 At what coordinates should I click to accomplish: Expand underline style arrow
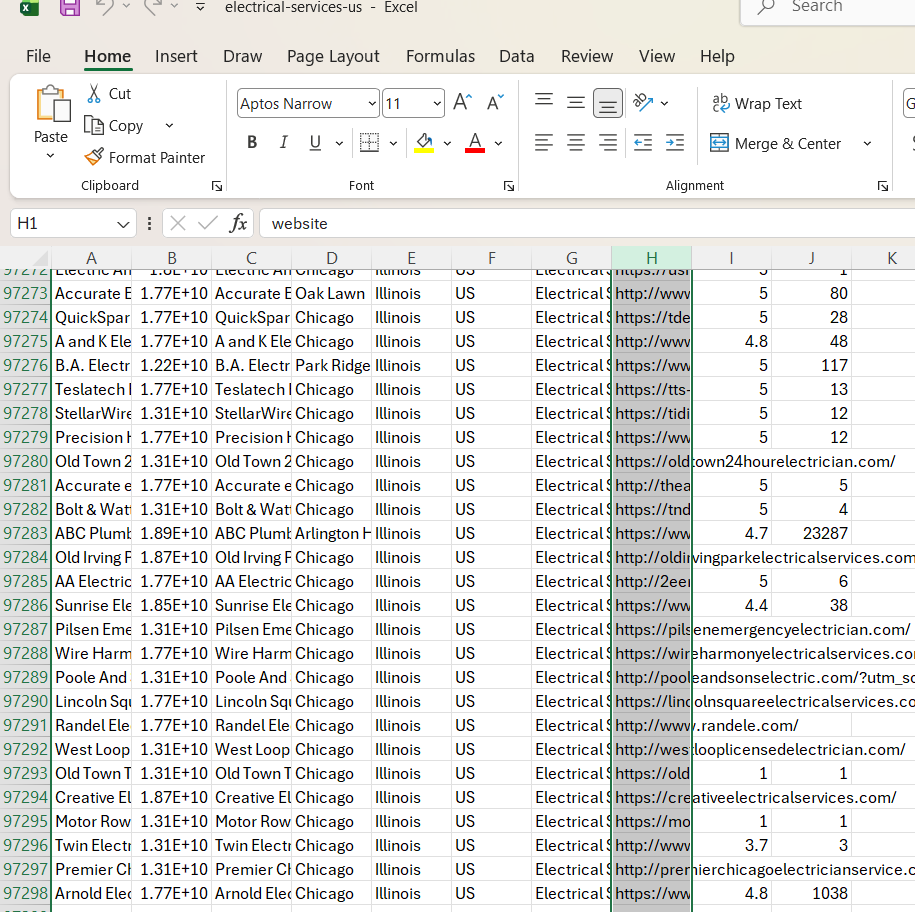click(x=339, y=143)
